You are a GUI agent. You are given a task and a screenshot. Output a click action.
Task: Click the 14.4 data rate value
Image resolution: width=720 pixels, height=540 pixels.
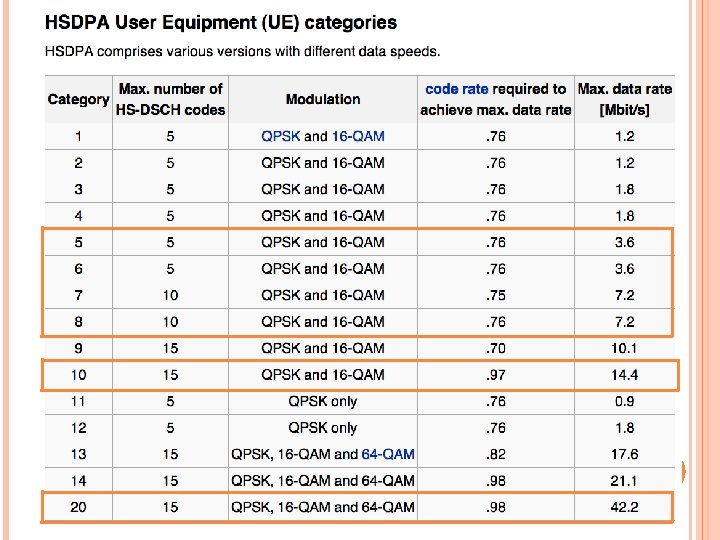pyautogui.click(x=624, y=375)
